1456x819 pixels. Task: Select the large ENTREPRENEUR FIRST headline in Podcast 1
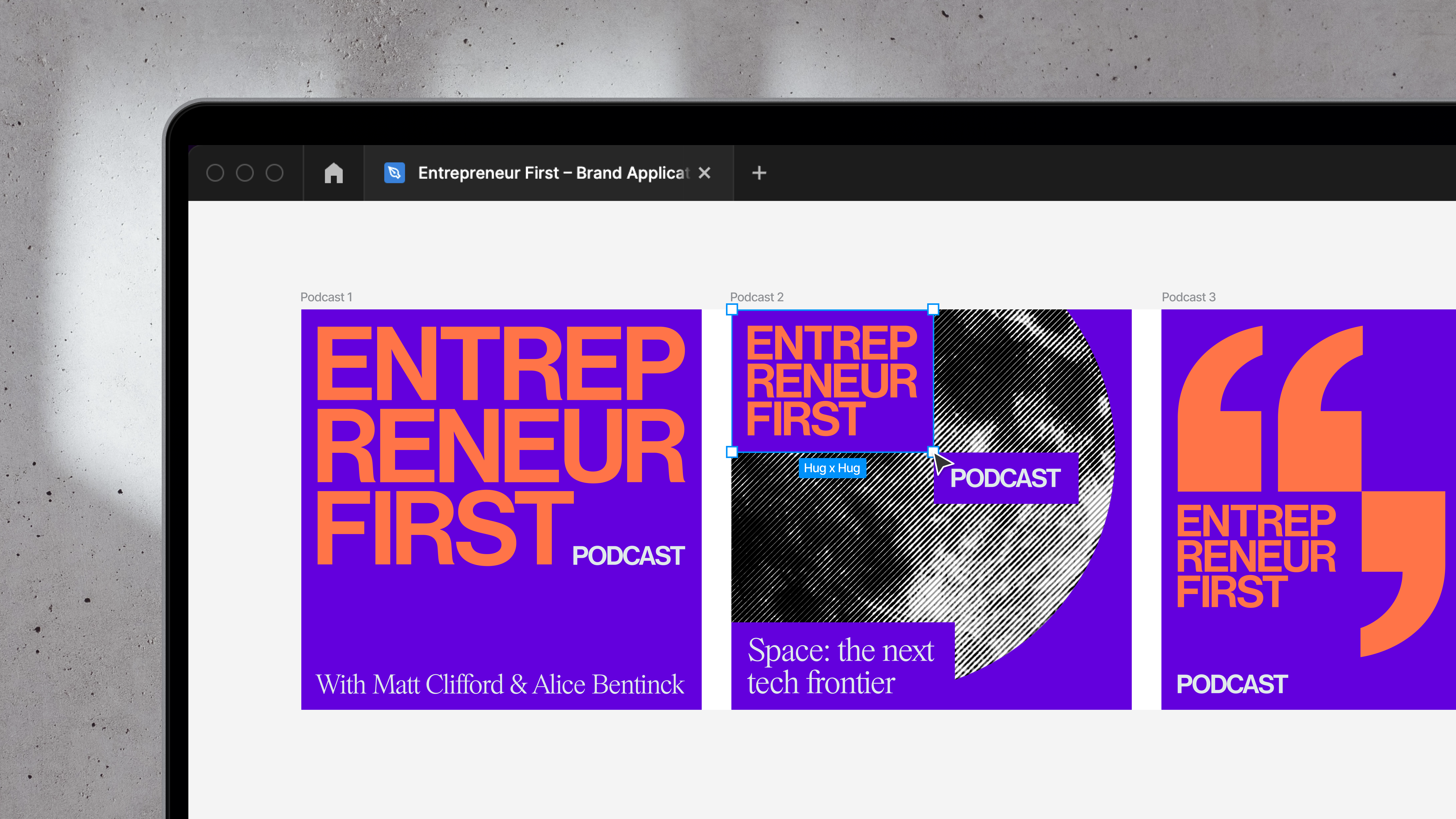point(500,445)
